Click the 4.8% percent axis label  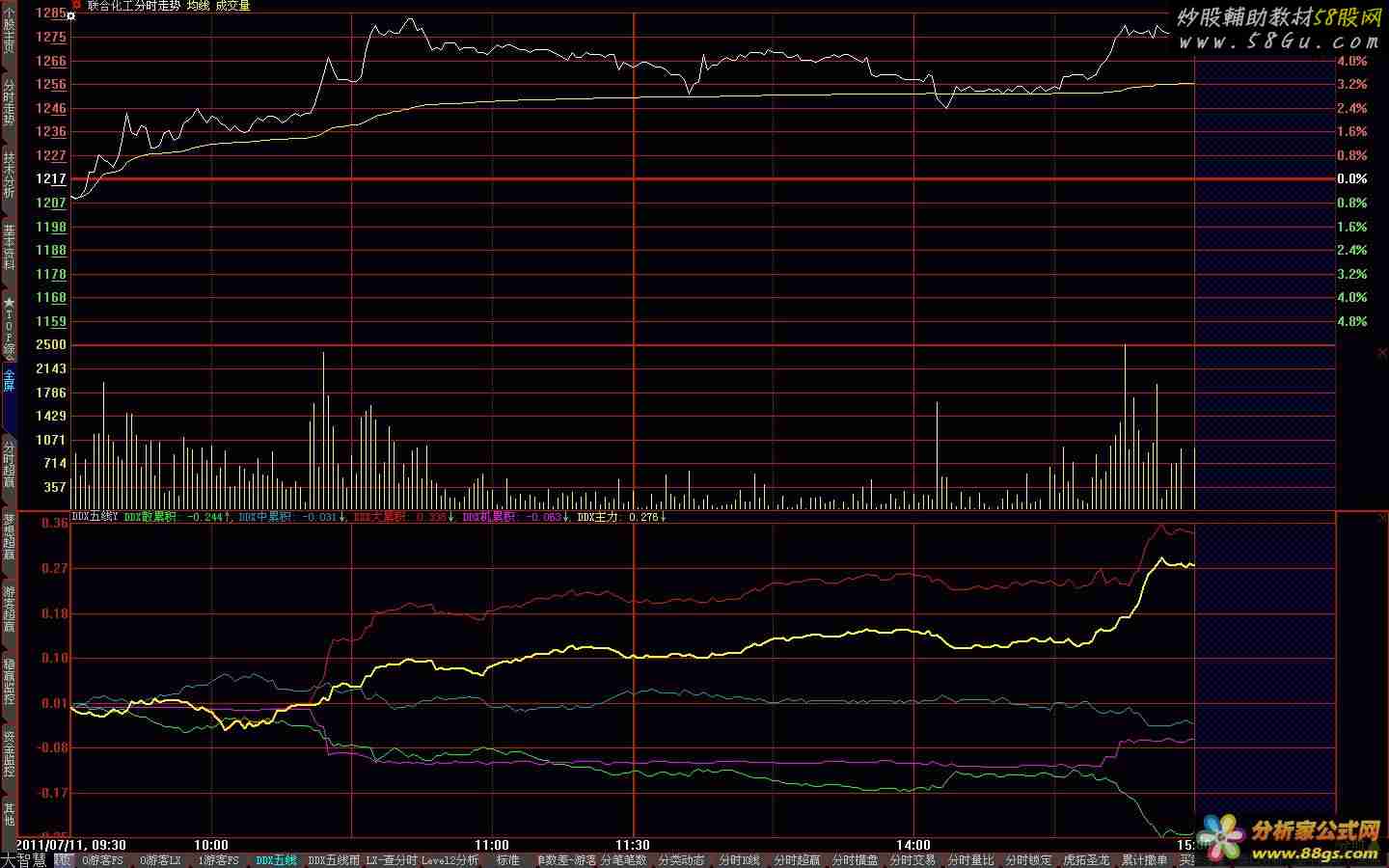coord(1352,321)
